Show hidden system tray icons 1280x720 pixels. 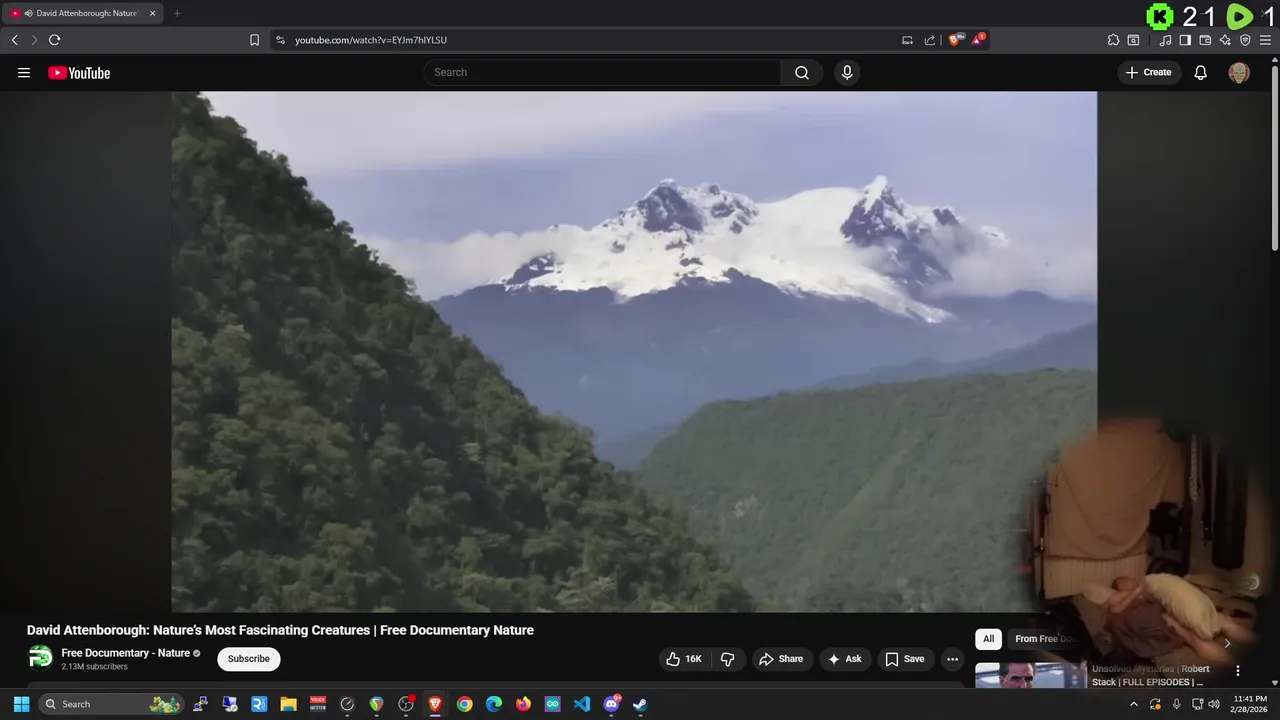tap(1133, 704)
